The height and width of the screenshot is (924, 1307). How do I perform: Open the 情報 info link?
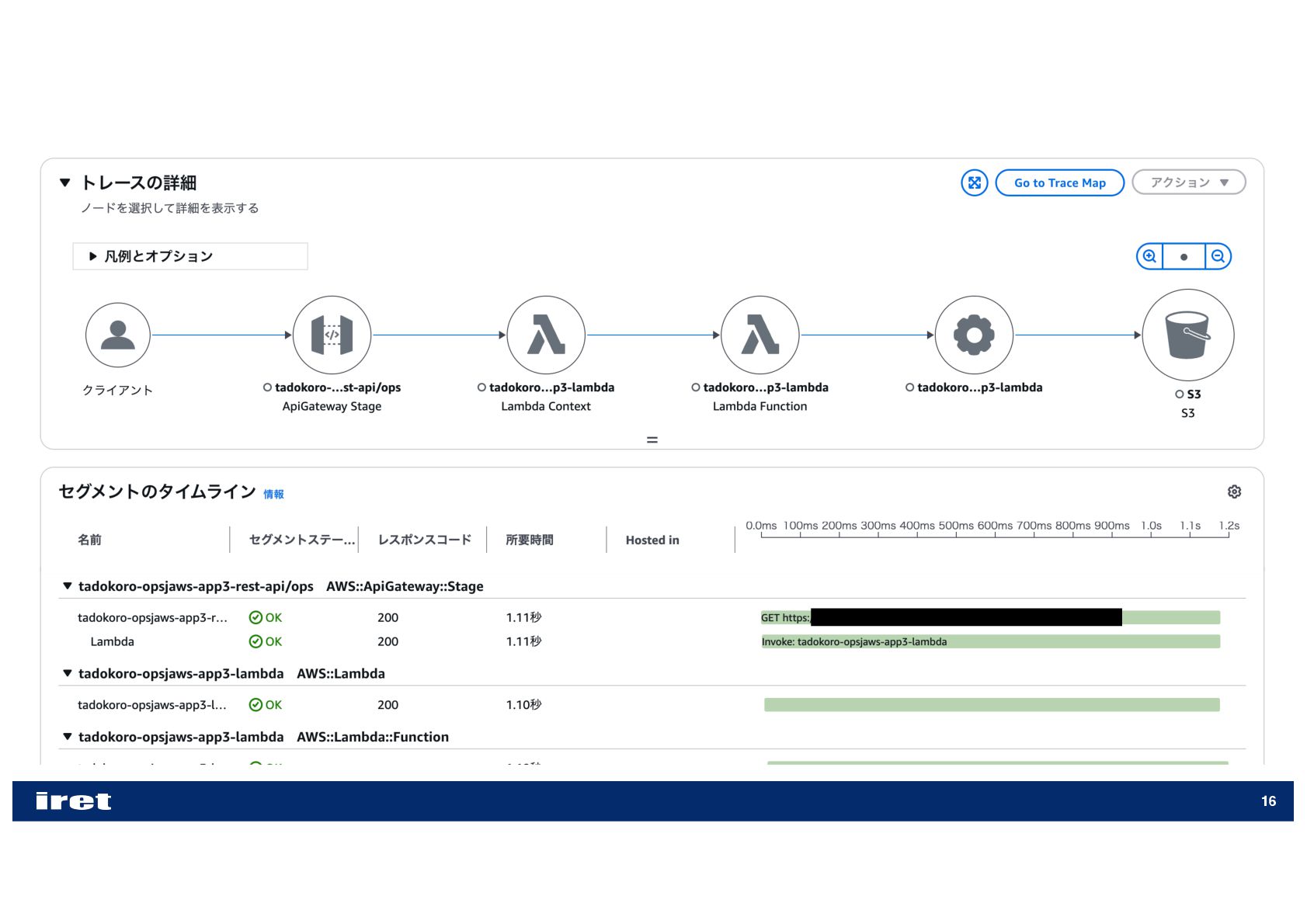[x=273, y=494]
